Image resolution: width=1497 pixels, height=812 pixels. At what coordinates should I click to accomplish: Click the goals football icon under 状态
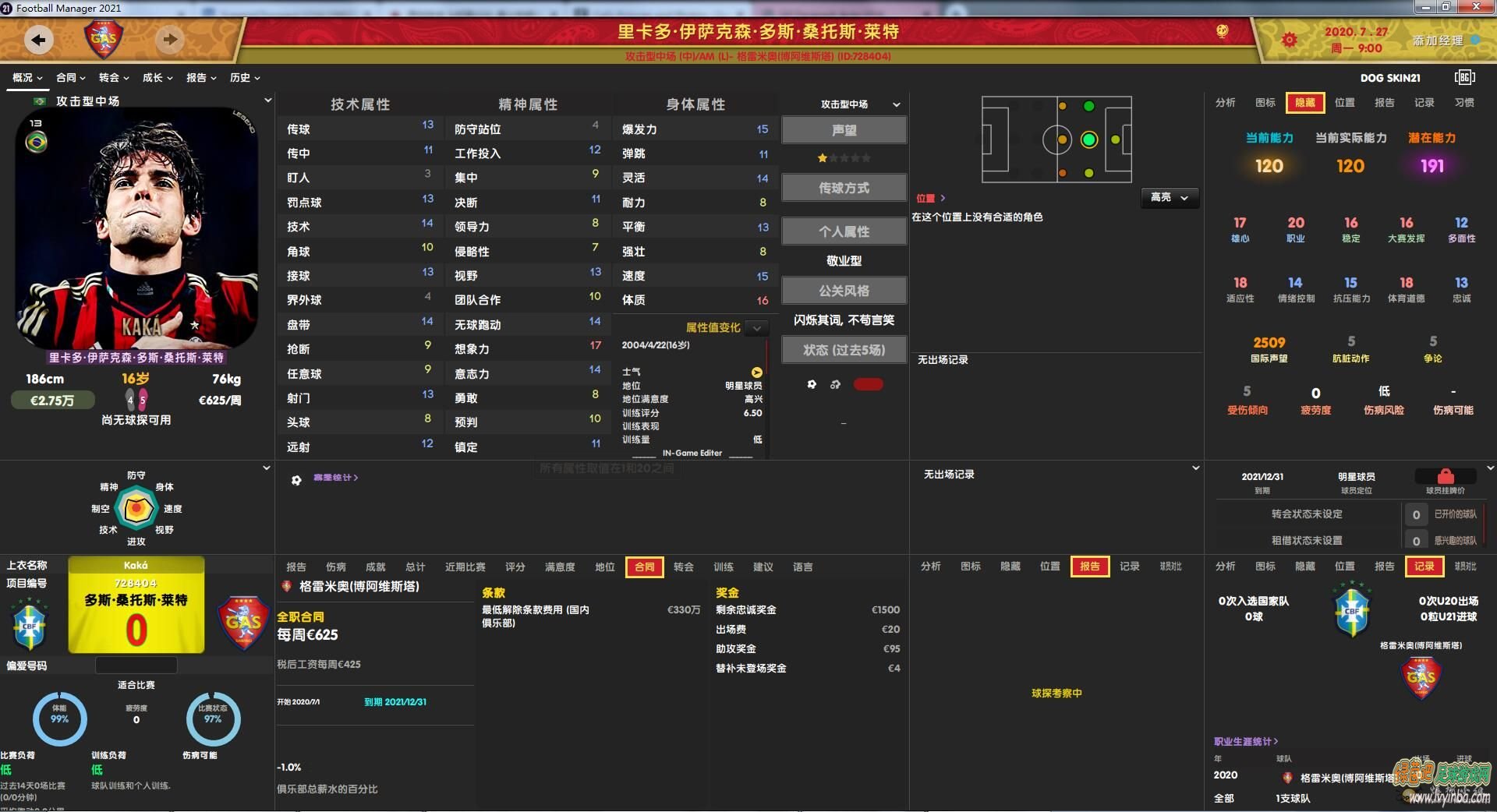[x=812, y=384]
